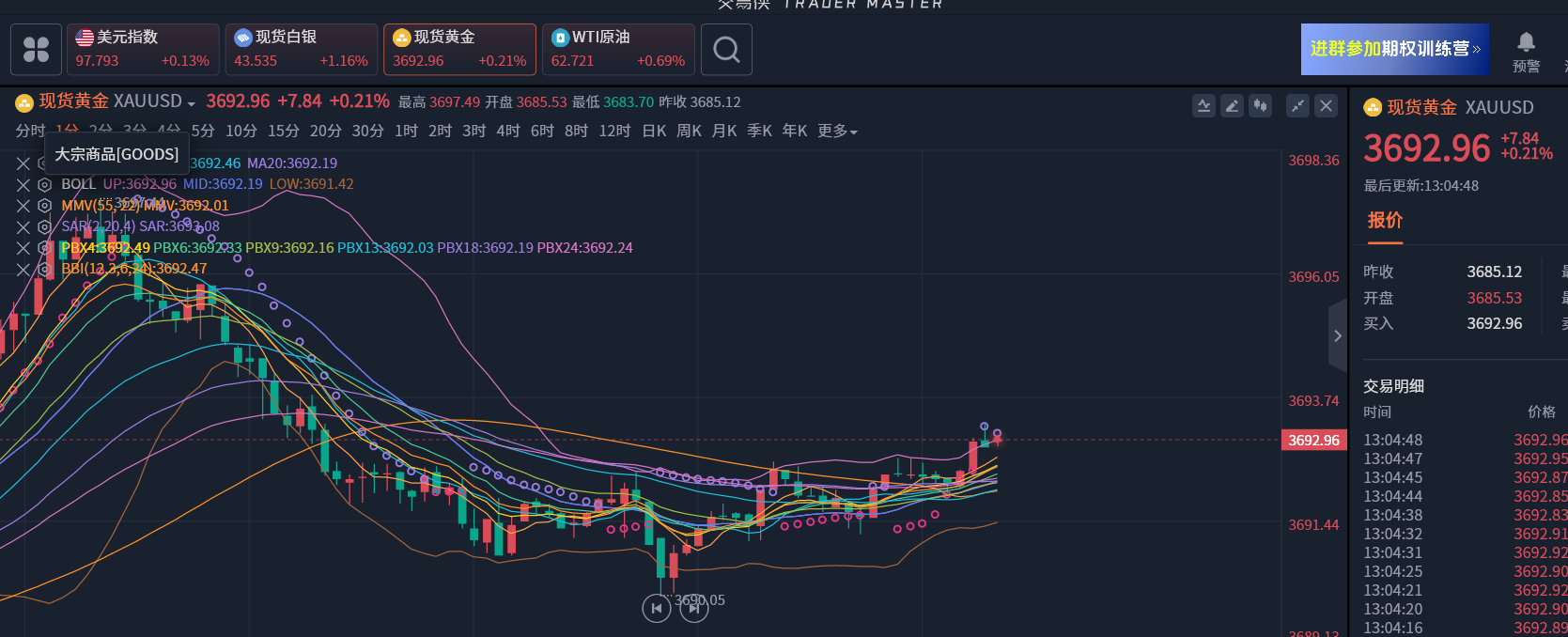Switch to 15分 timeframe
Image resolution: width=1568 pixels, height=637 pixels.
[284, 131]
